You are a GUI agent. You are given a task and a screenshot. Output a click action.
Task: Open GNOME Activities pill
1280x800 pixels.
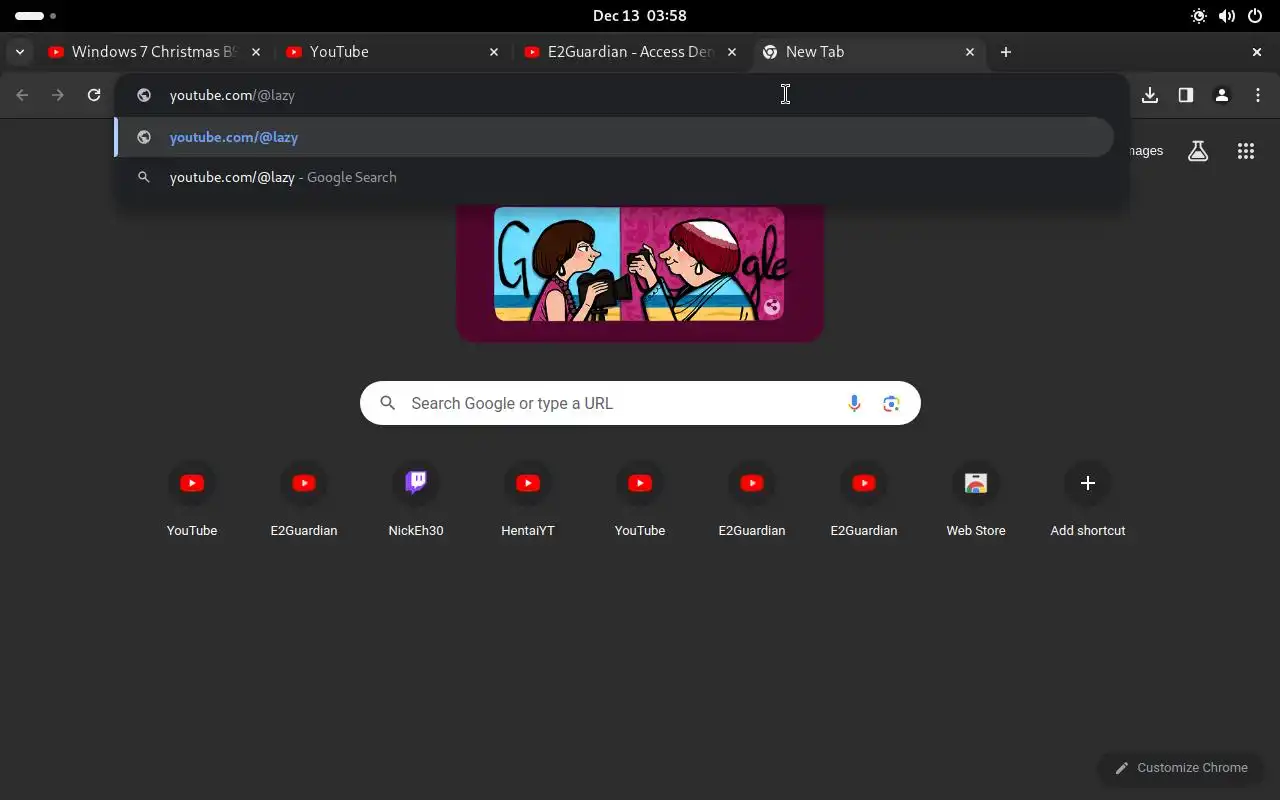36,16
